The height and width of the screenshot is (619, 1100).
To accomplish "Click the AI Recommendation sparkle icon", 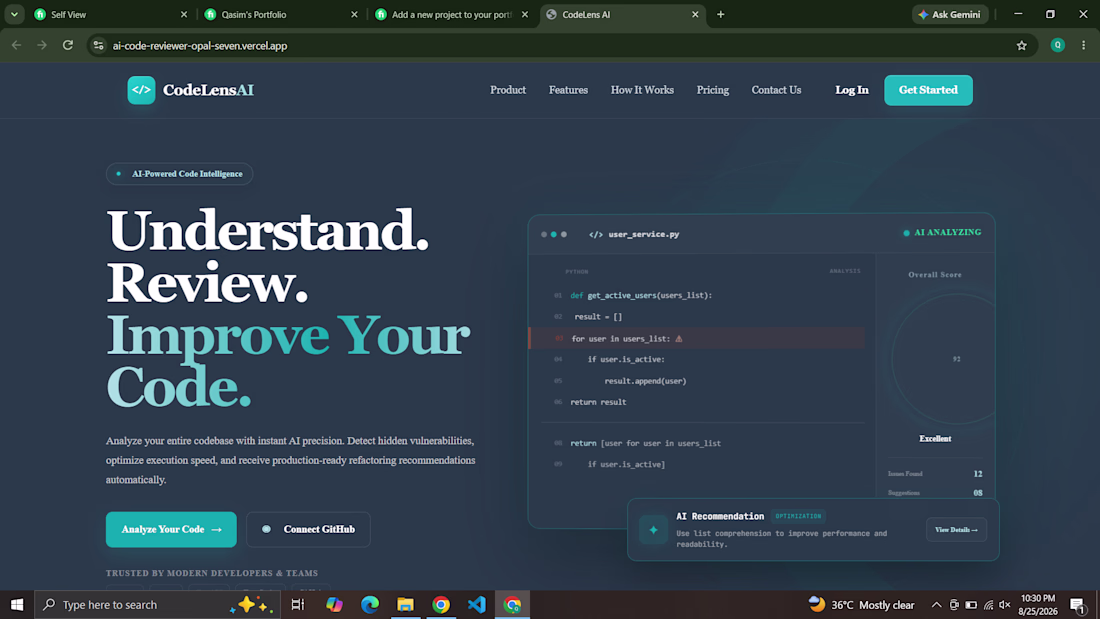I will (653, 530).
